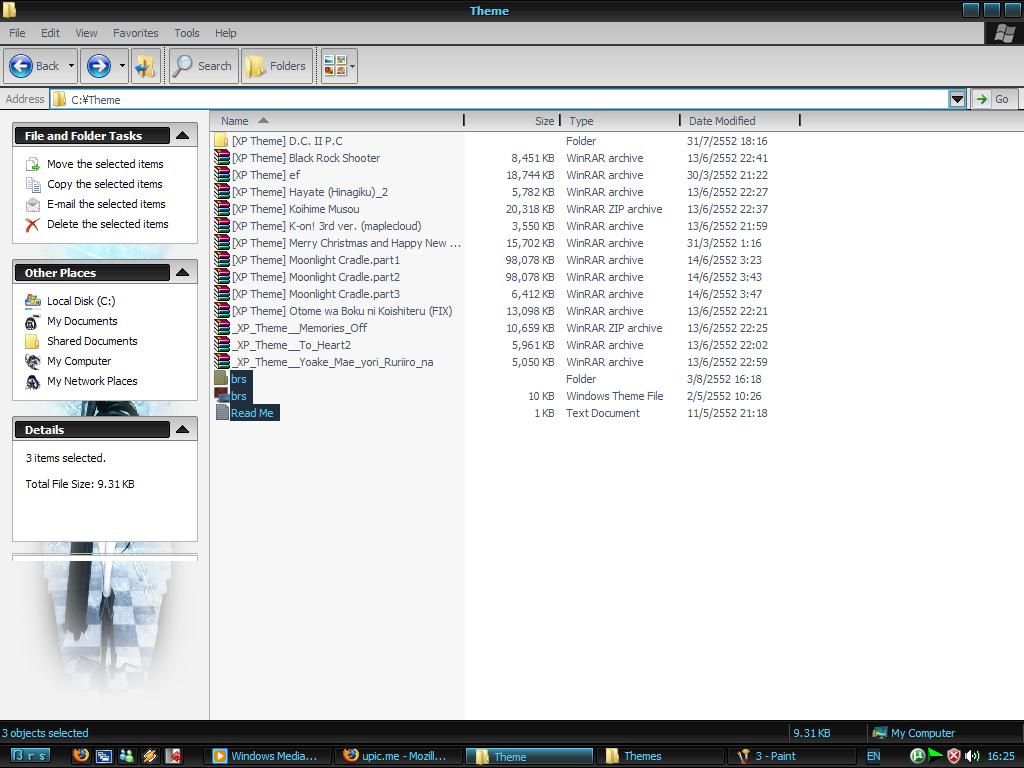Collapse the Details panel

click(x=183, y=429)
